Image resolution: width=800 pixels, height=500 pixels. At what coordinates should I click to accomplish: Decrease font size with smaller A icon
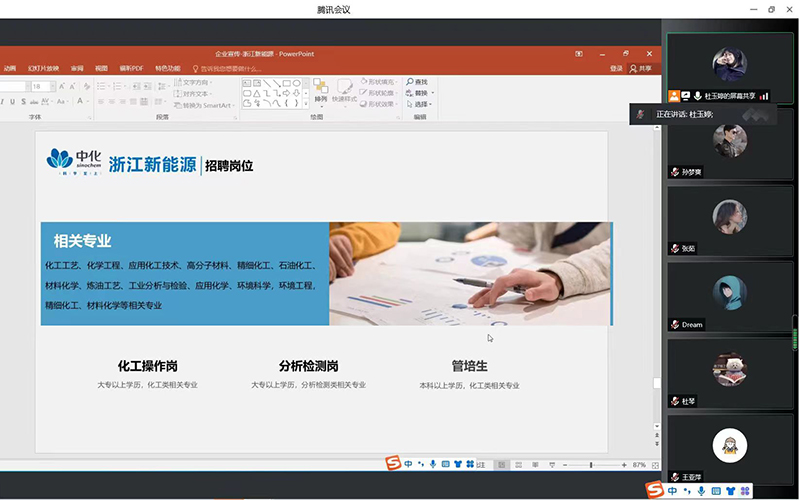coord(72,86)
